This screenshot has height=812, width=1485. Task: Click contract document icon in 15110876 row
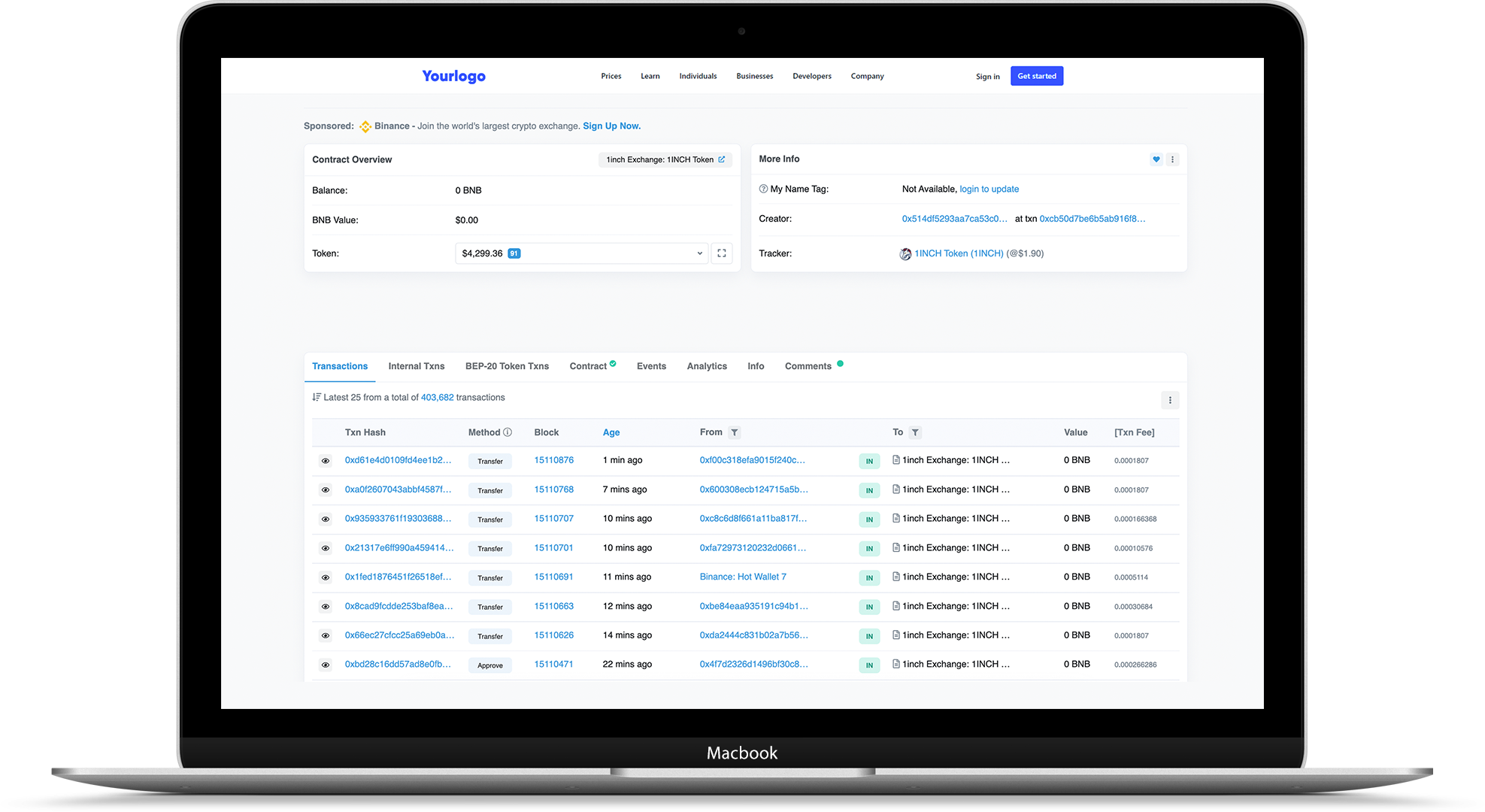click(x=896, y=459)
